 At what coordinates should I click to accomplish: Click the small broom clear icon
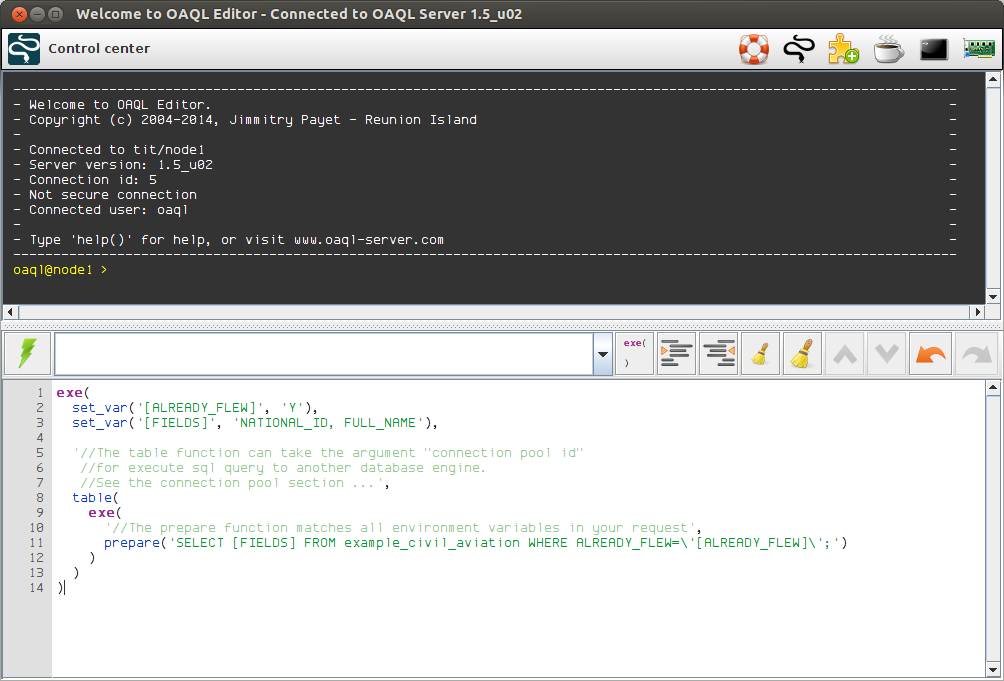(x=761, y=354)
